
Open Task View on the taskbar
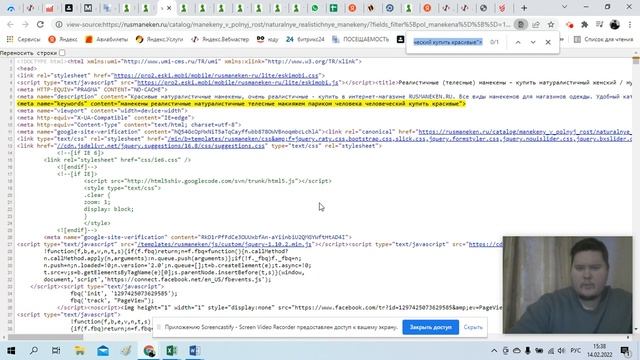pos(56,351)
